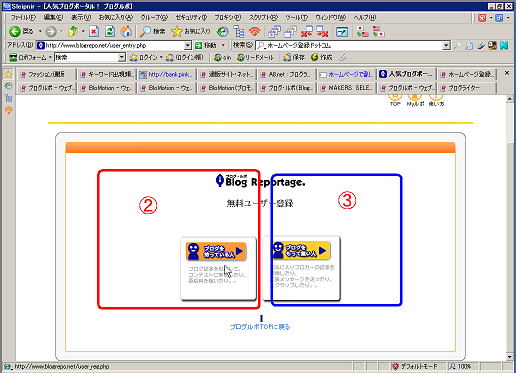Expand the address bar URL dropdown
The width and height of the screenshot is (516, 373).
pos(188,45)
